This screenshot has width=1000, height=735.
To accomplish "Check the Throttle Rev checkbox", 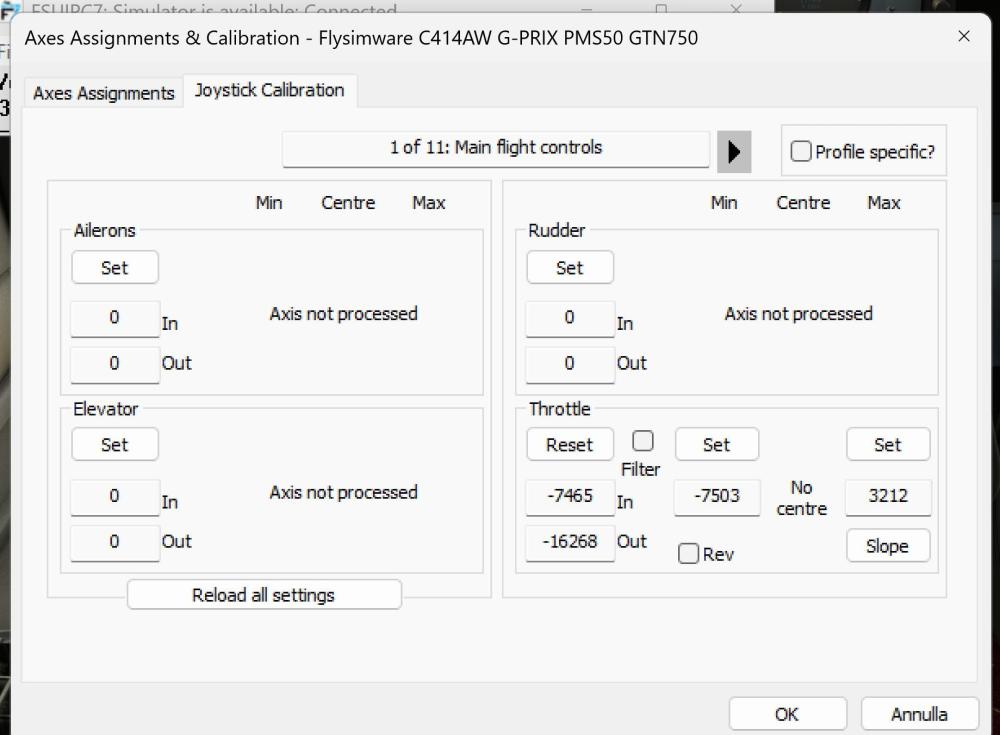I will (689, 554).
